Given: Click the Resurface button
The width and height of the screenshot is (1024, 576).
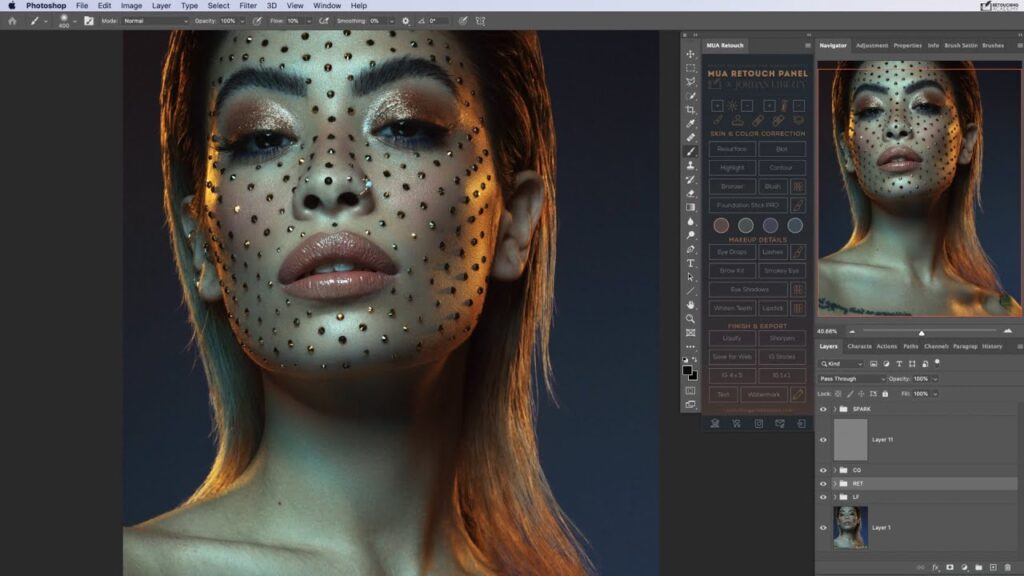Looking at the screenshot, I should [732, 149].
